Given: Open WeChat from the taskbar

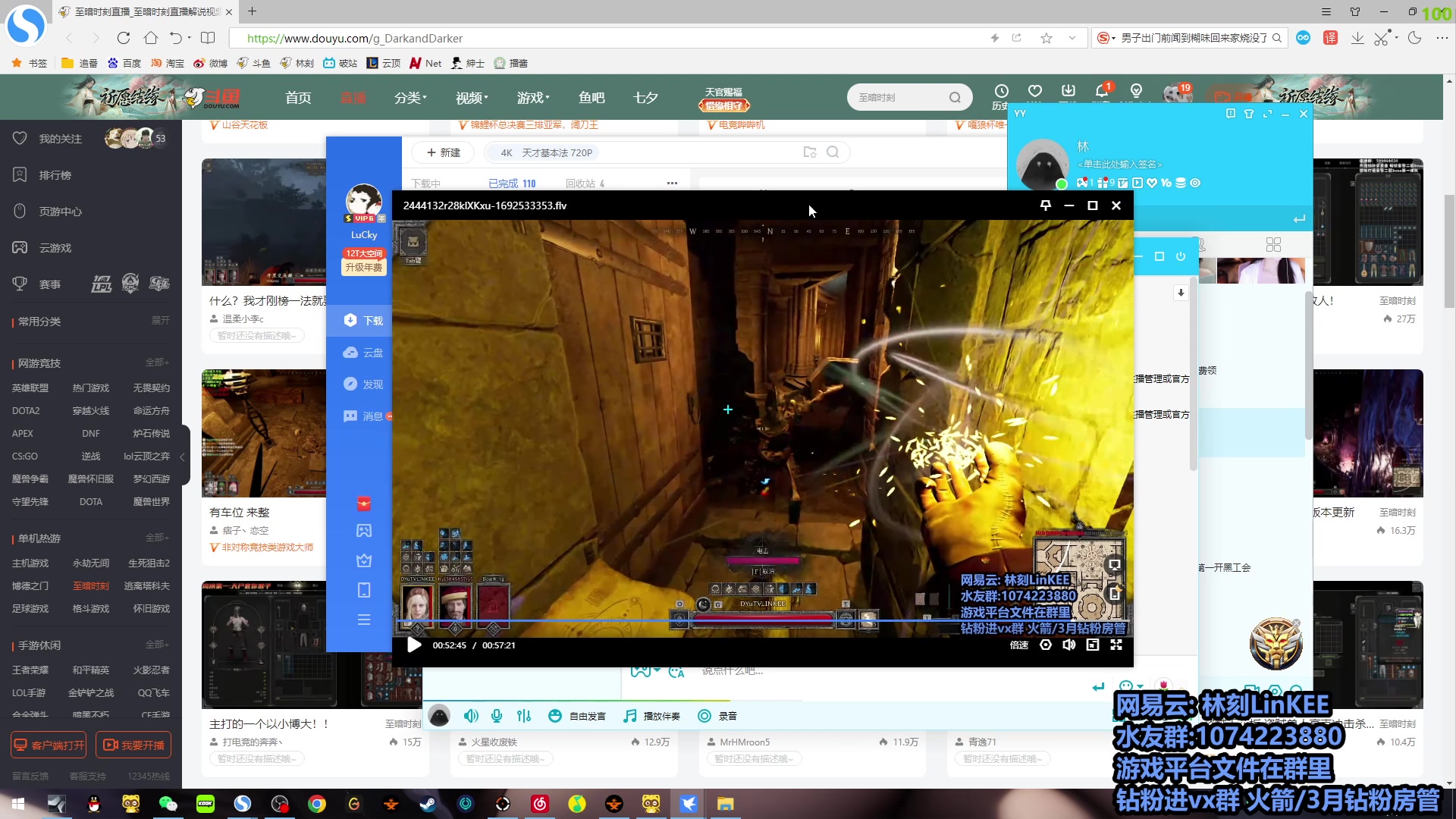Looking at the screenshot, I should tap(168, 804).
